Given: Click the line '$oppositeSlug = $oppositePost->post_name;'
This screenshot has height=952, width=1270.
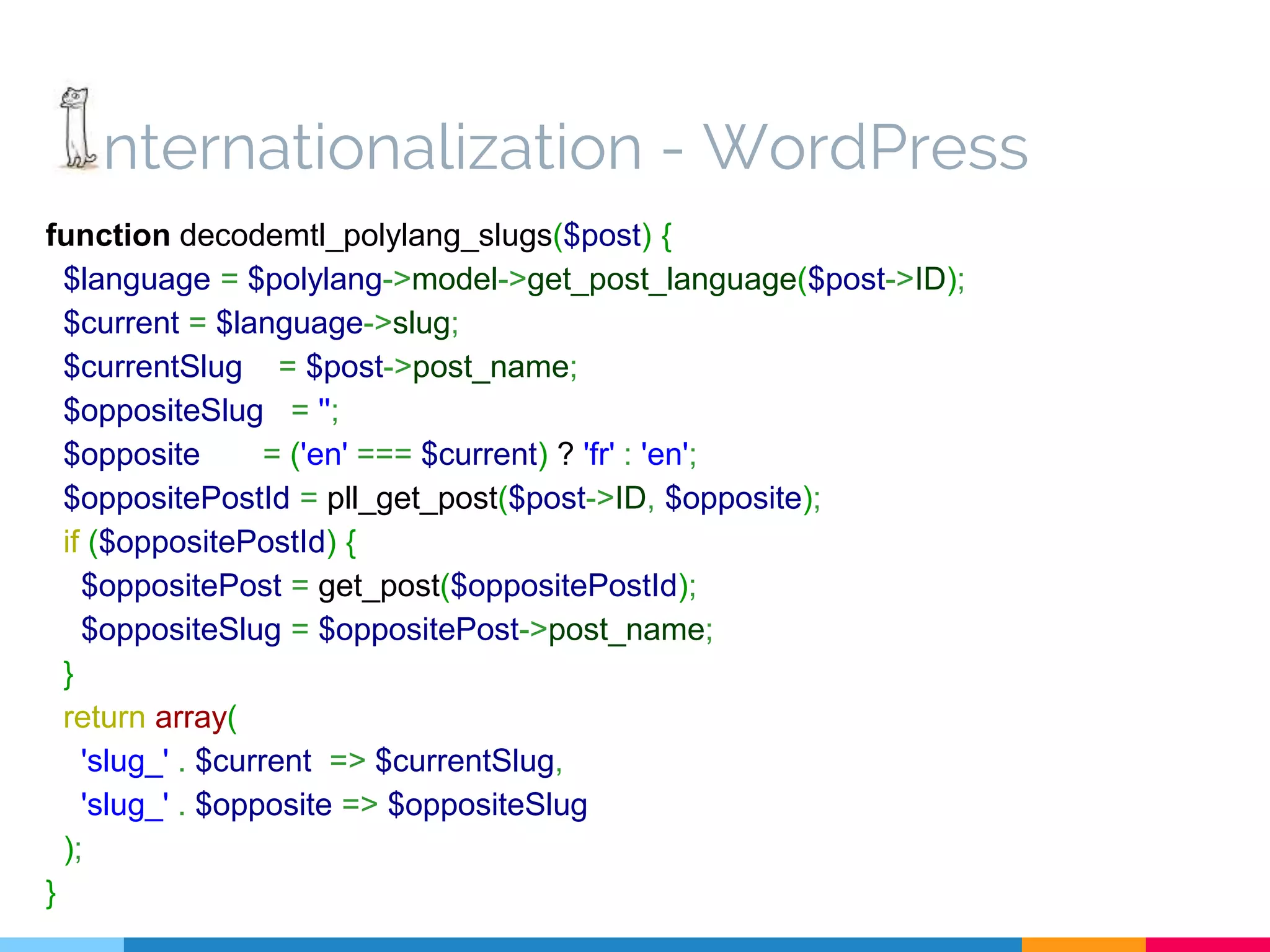Looking at the screenshot, I should [397, 631].
